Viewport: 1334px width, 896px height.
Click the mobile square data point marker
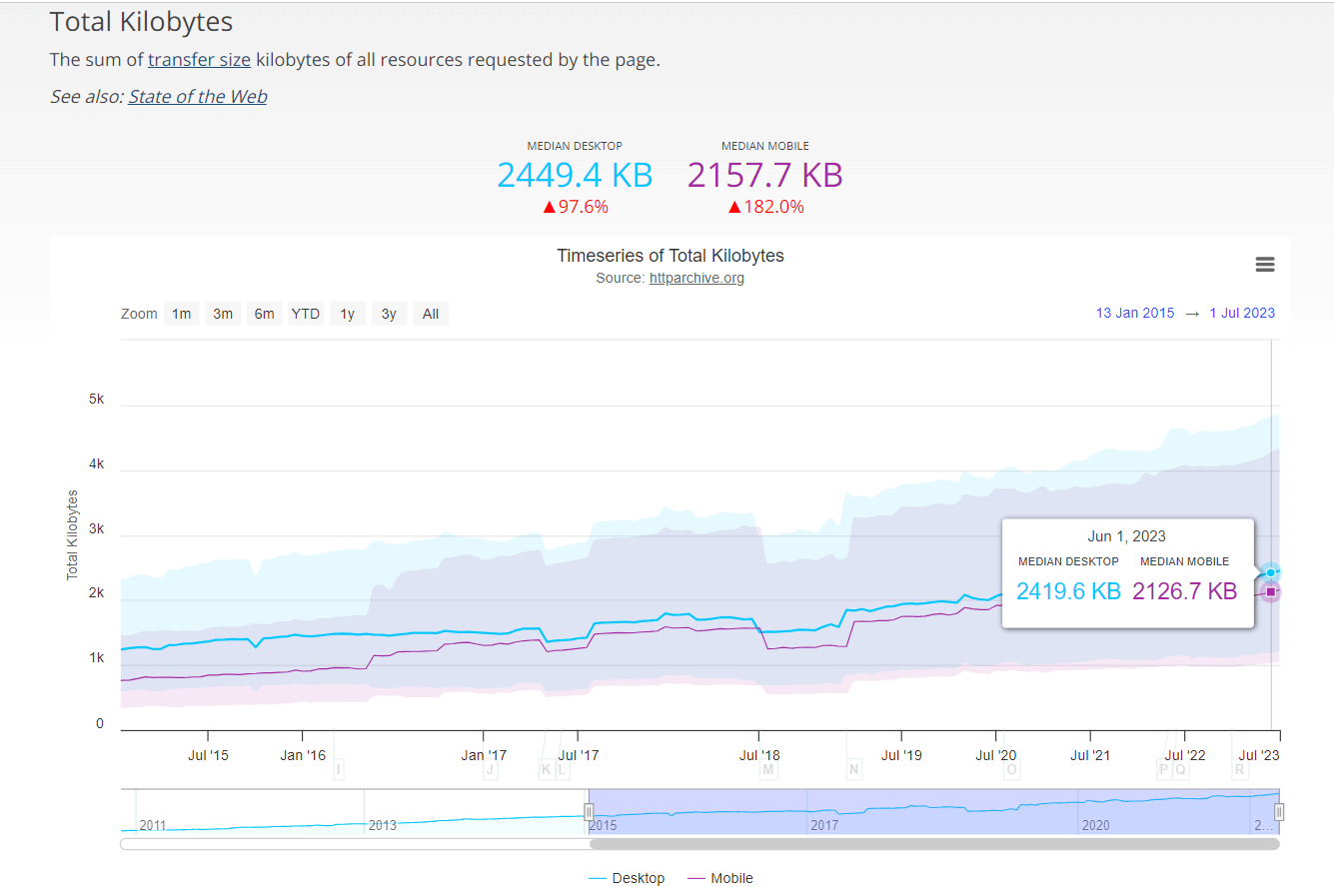(1270, 591)
